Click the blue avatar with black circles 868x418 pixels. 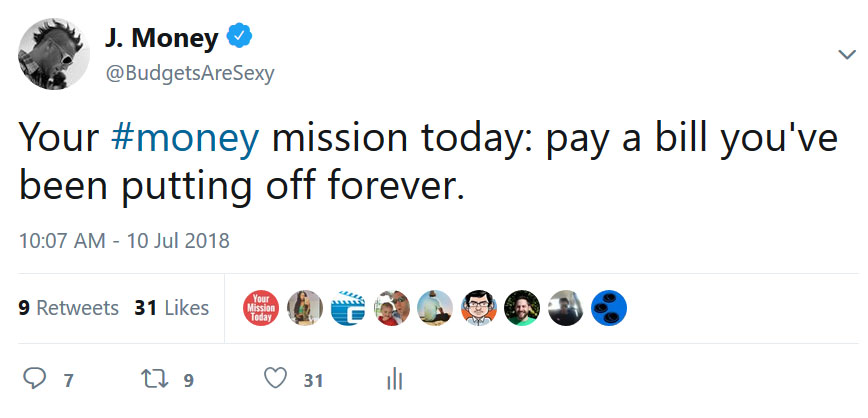(609, 308)
